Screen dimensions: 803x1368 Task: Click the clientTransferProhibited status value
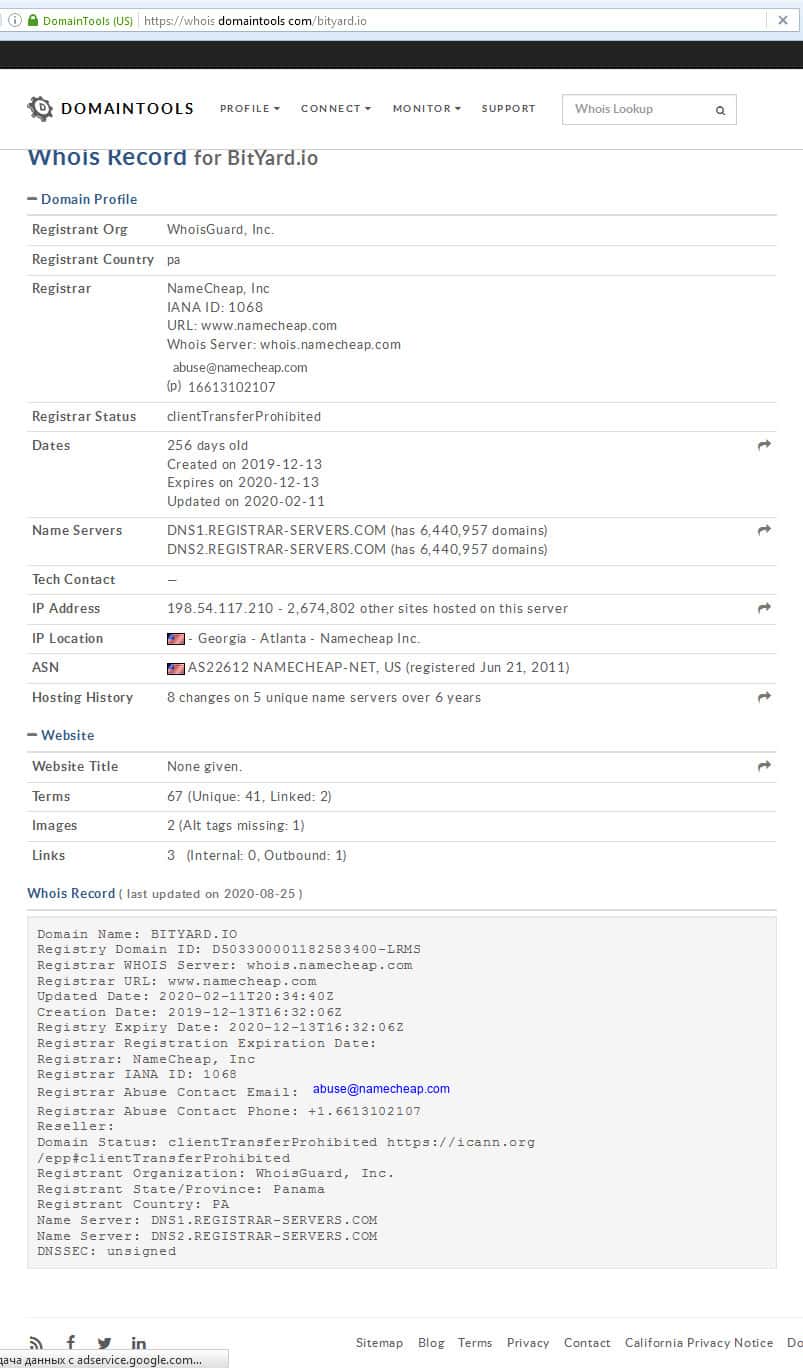[x=244, y=416]
